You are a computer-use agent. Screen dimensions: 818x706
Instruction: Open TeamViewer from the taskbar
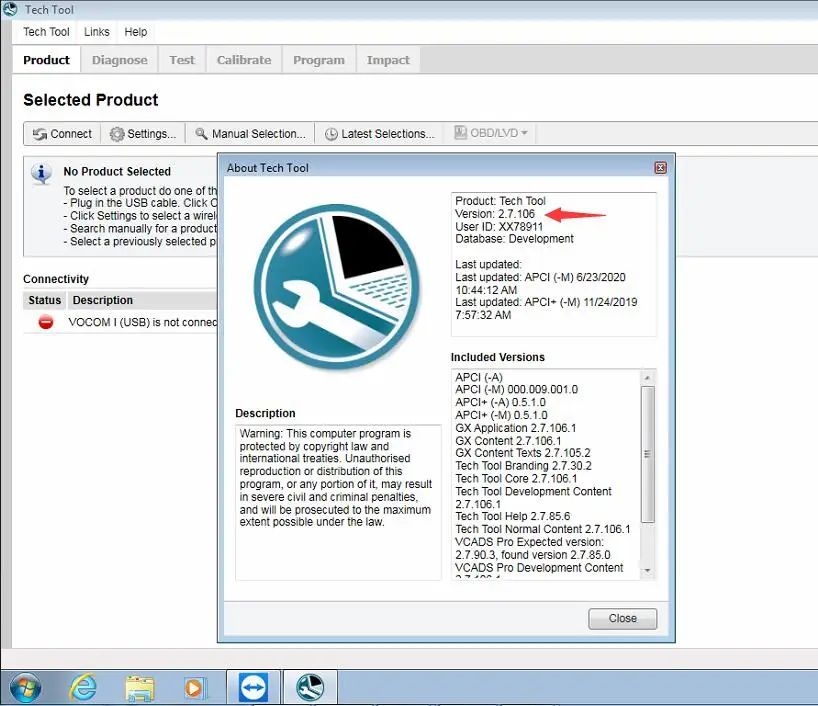pyautogui.click(x=253, y=688)
